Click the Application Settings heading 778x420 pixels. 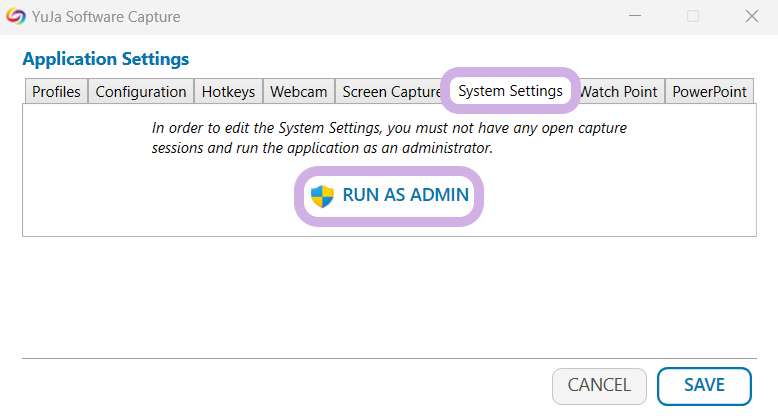pos(105,59)
